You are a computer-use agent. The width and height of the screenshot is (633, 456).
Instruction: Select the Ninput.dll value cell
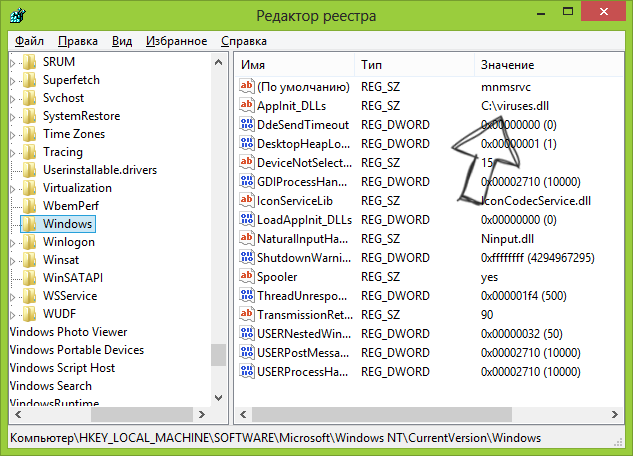tap(507, 238)
